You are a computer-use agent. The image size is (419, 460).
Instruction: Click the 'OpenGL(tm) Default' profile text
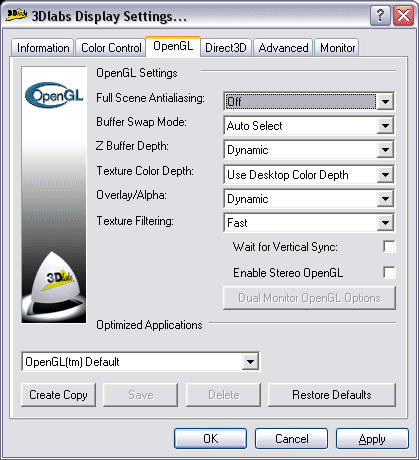coord(72,362)
